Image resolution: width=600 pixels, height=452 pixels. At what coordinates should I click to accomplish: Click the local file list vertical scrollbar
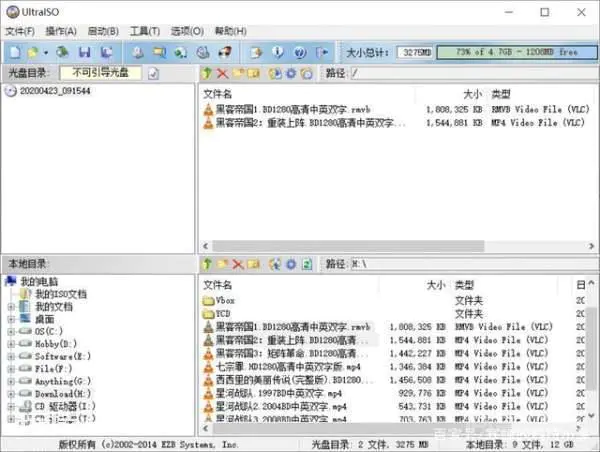tap(591, 351)
